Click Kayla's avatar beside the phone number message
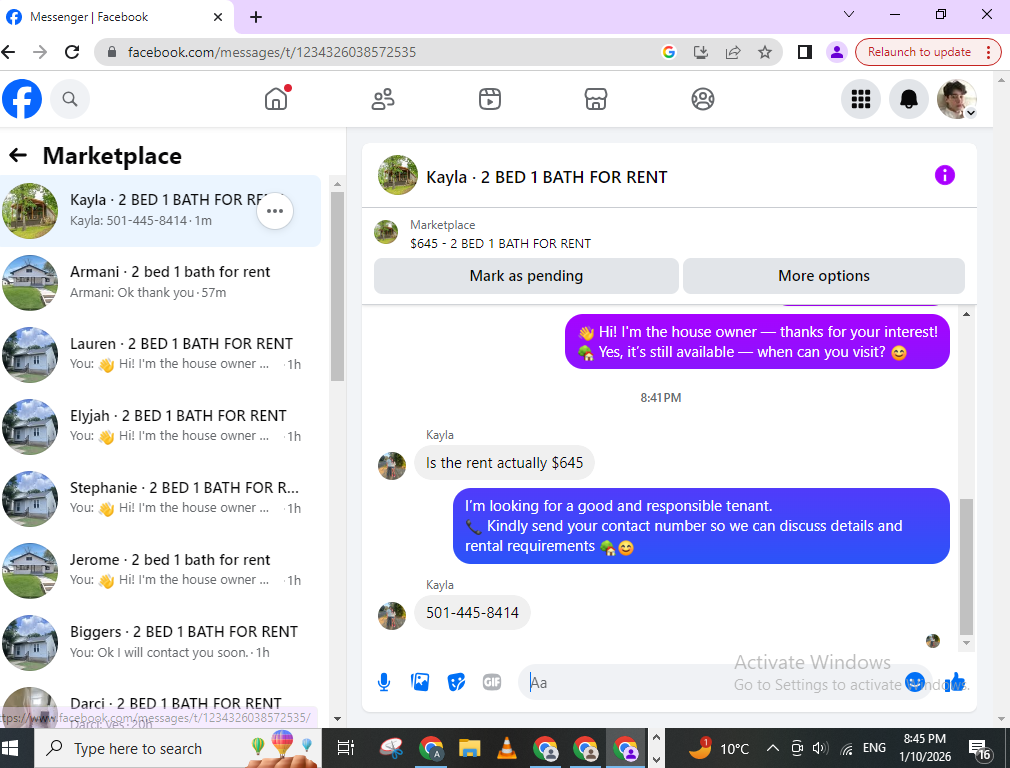The image size is (1010, 768). pyautogui.click(x=392, y=615)
